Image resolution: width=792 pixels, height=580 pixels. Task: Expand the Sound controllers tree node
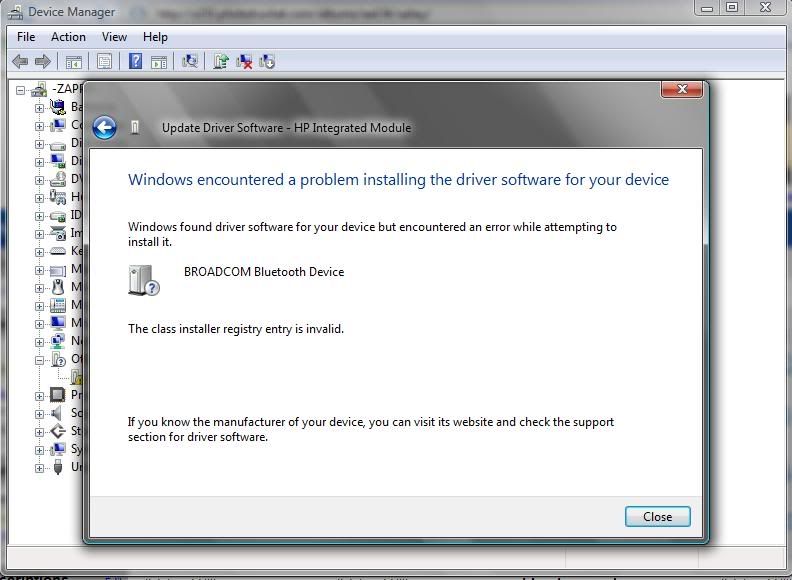[x=39, y=414]
